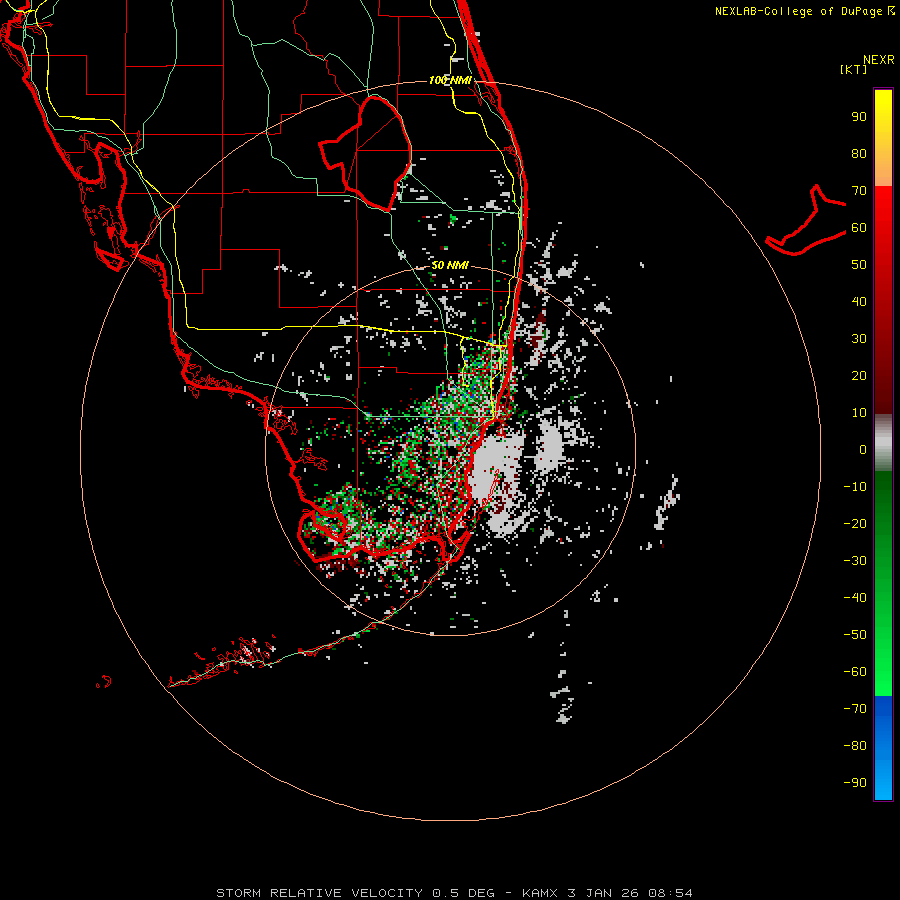The height and width of the screenshot is (900, 900).
Task: Click the -50 knot scale label
Action: coord(855,635)
